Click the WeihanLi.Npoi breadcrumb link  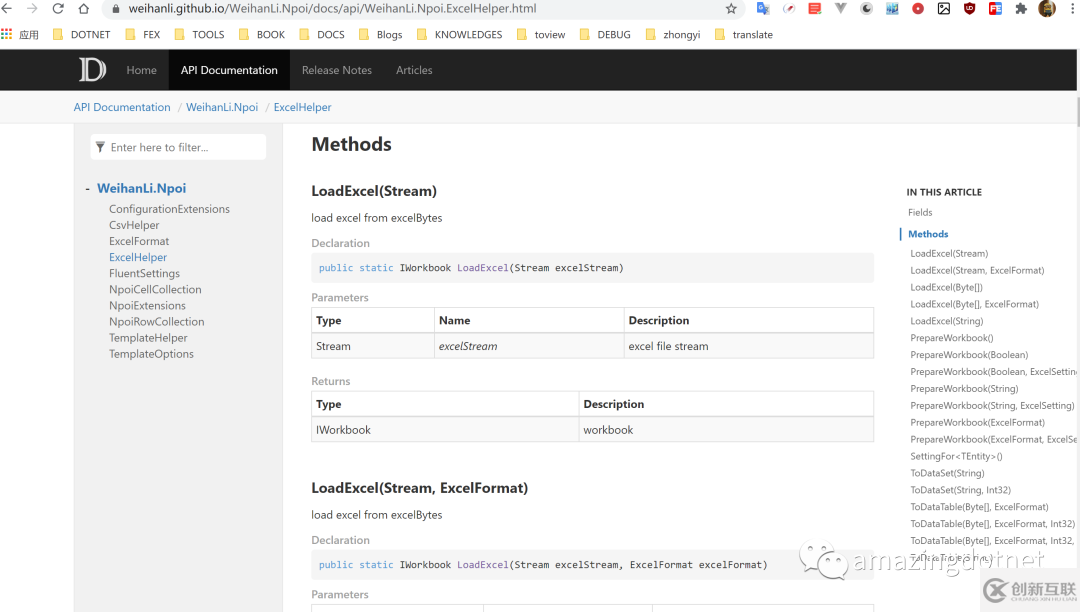[222, 107]
